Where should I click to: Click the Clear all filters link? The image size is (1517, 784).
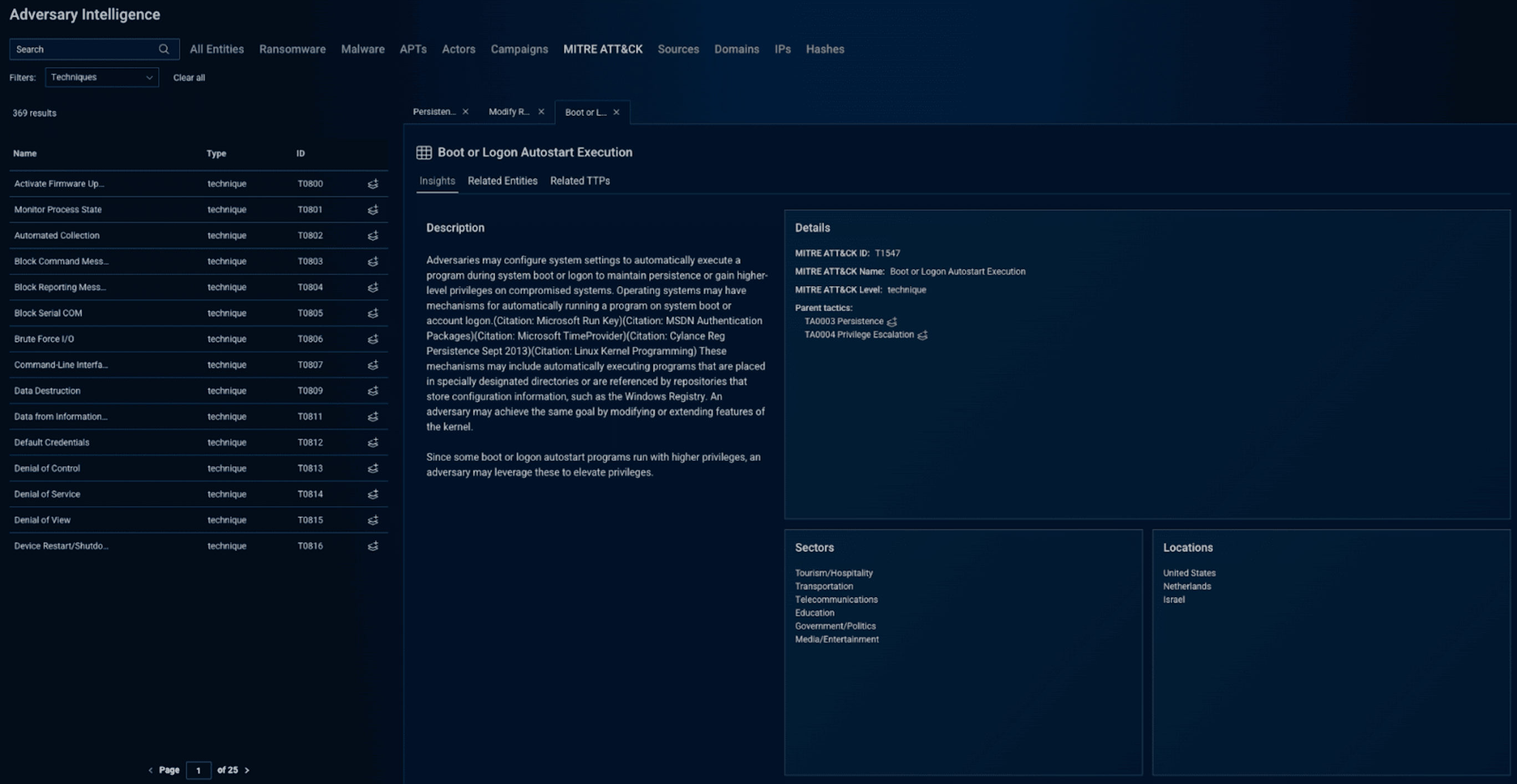[189, 77]
